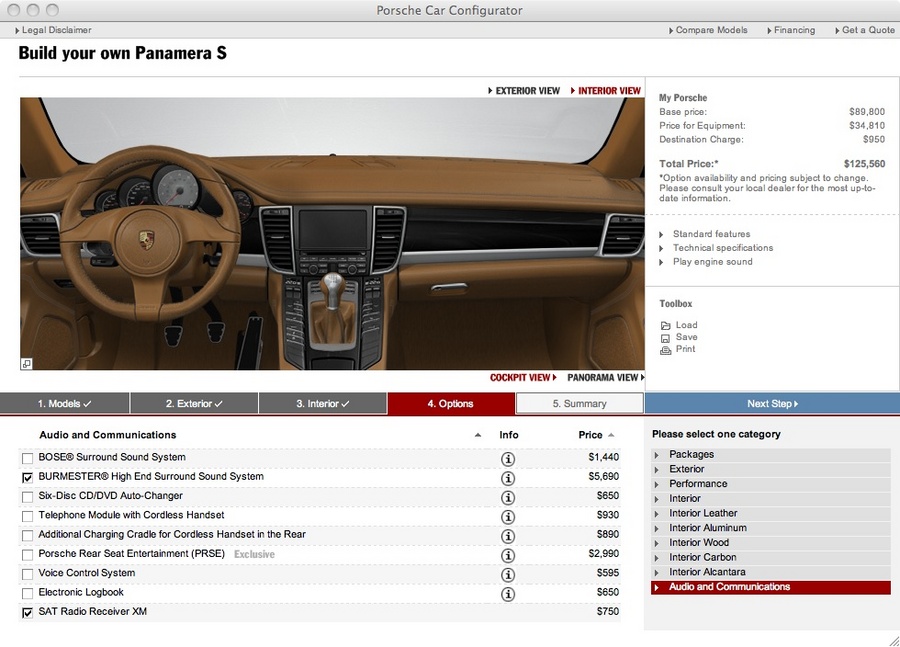The height and width of the screenshot is (647, 900).
Task: Select the 4. Options tab
Action: [x=451, y=404]
